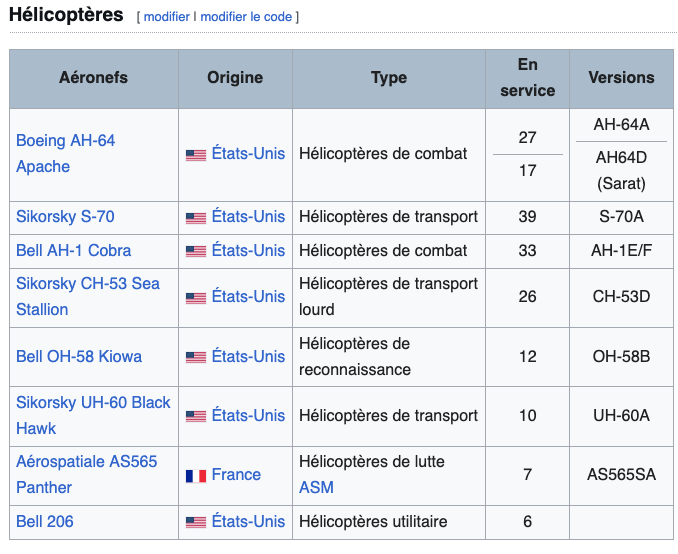Click the France country link

[x=236, y=475]
